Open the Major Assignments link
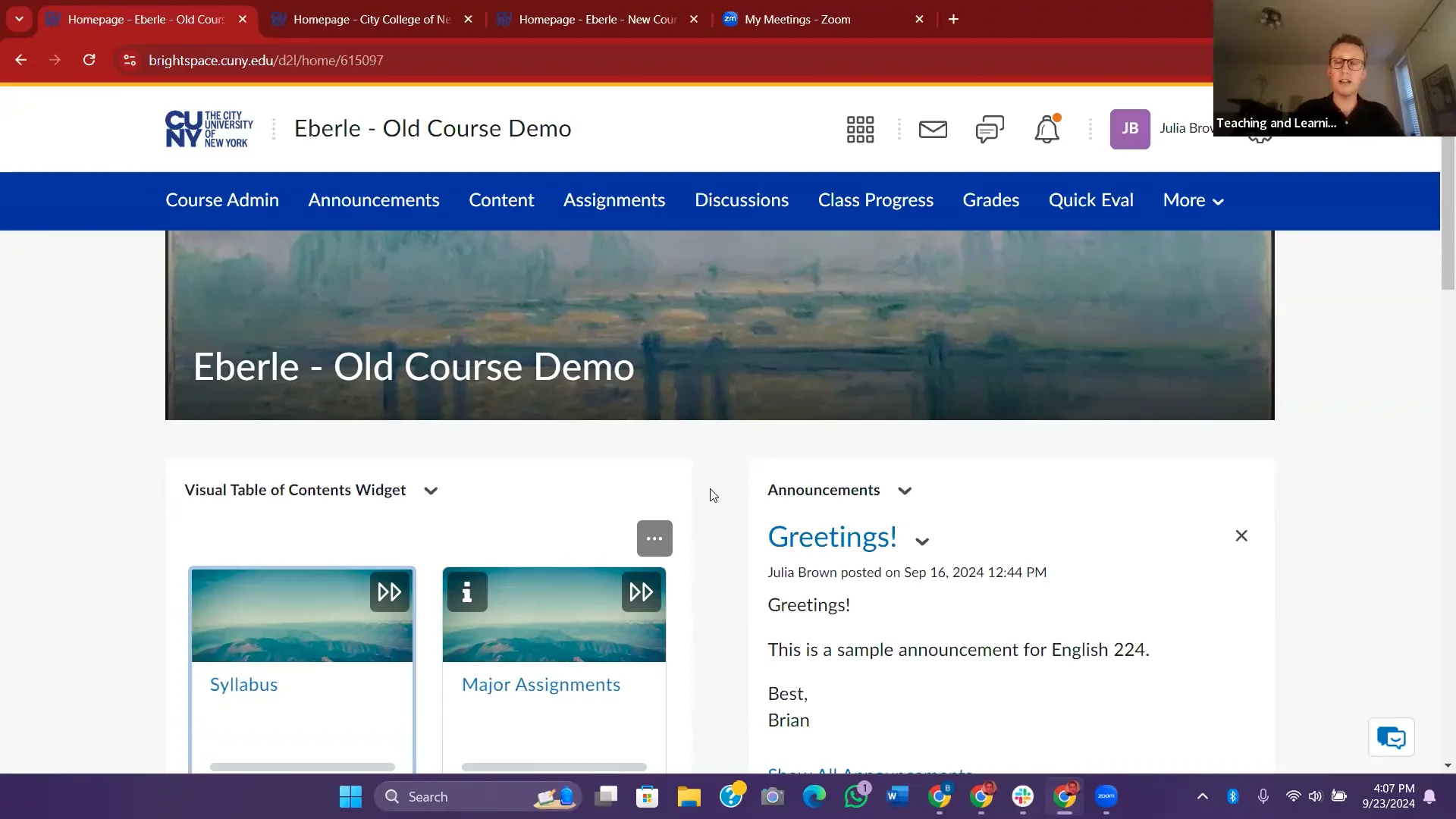 (540, 683)
